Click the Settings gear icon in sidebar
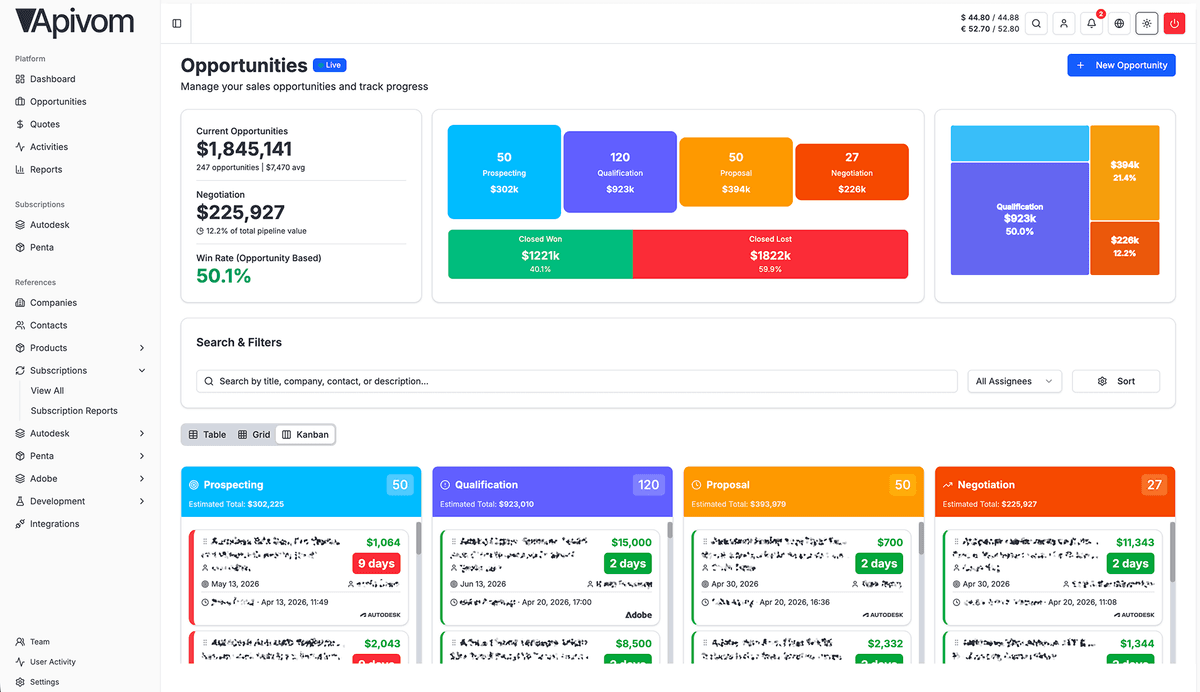The height and width of the screenshot is (692, 1200). [x=20, y=682]
